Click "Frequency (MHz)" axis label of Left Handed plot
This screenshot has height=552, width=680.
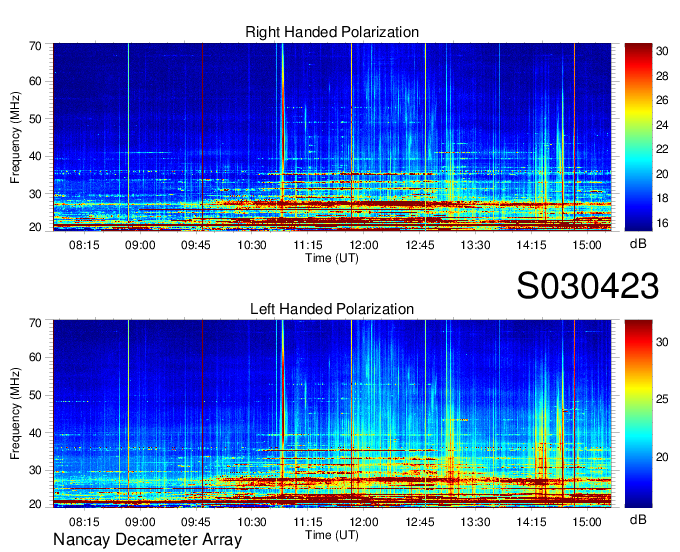click(x=15, y=414)
